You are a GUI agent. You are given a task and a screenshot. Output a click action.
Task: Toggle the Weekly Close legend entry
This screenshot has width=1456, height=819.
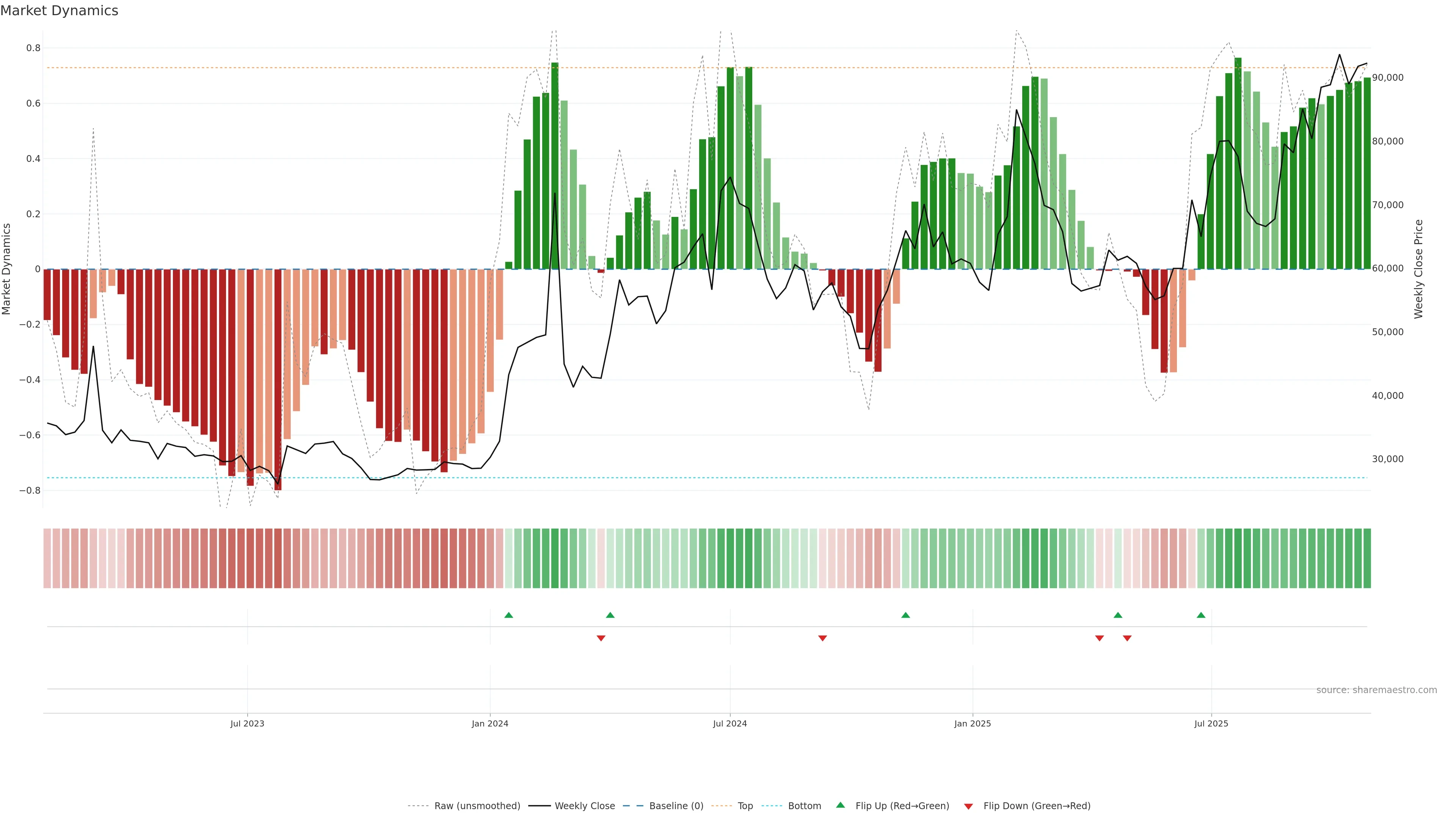tap(584, 806)
